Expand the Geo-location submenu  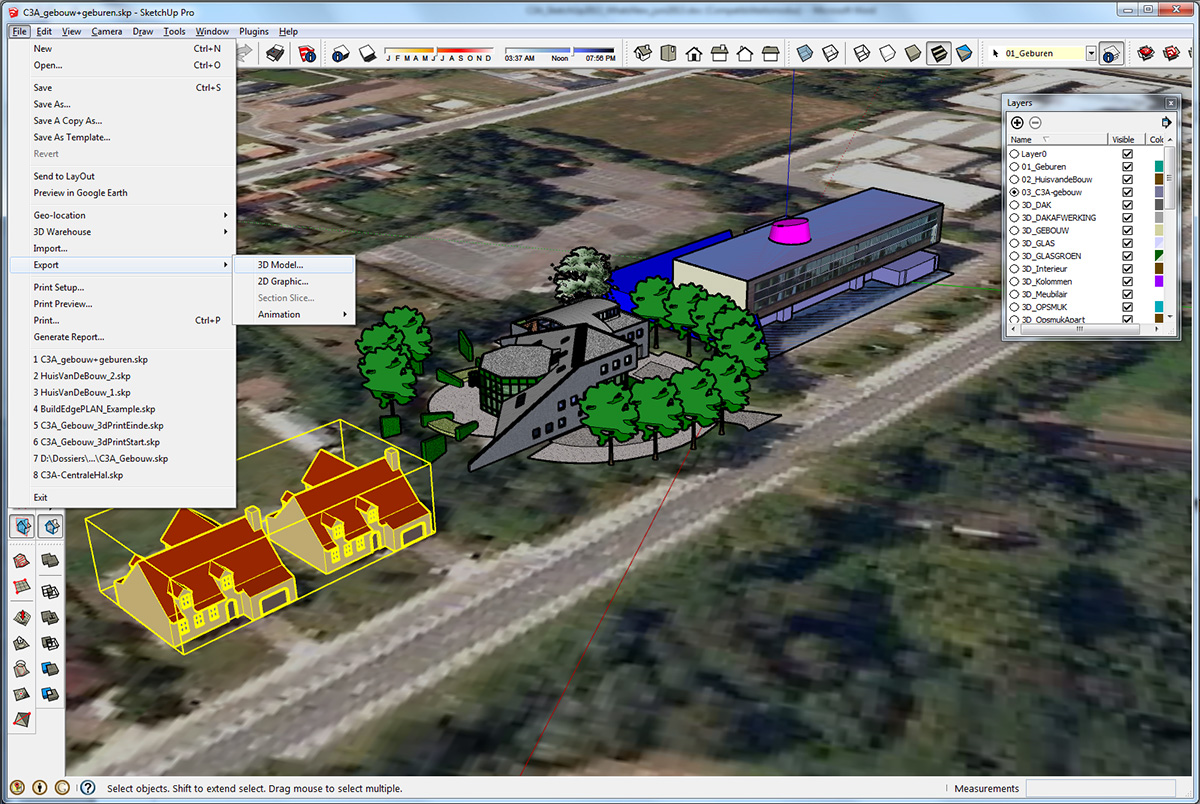click(x=122, y=215)
